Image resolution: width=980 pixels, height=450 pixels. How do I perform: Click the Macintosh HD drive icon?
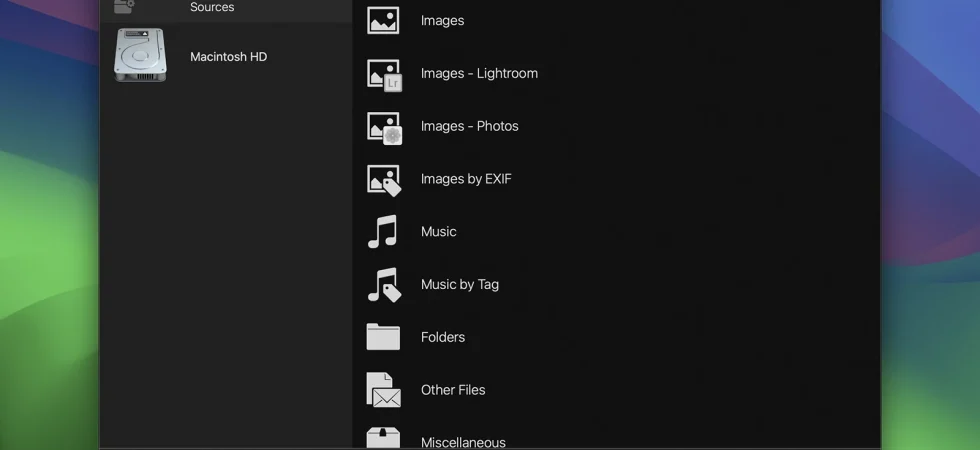coord(141,55)
